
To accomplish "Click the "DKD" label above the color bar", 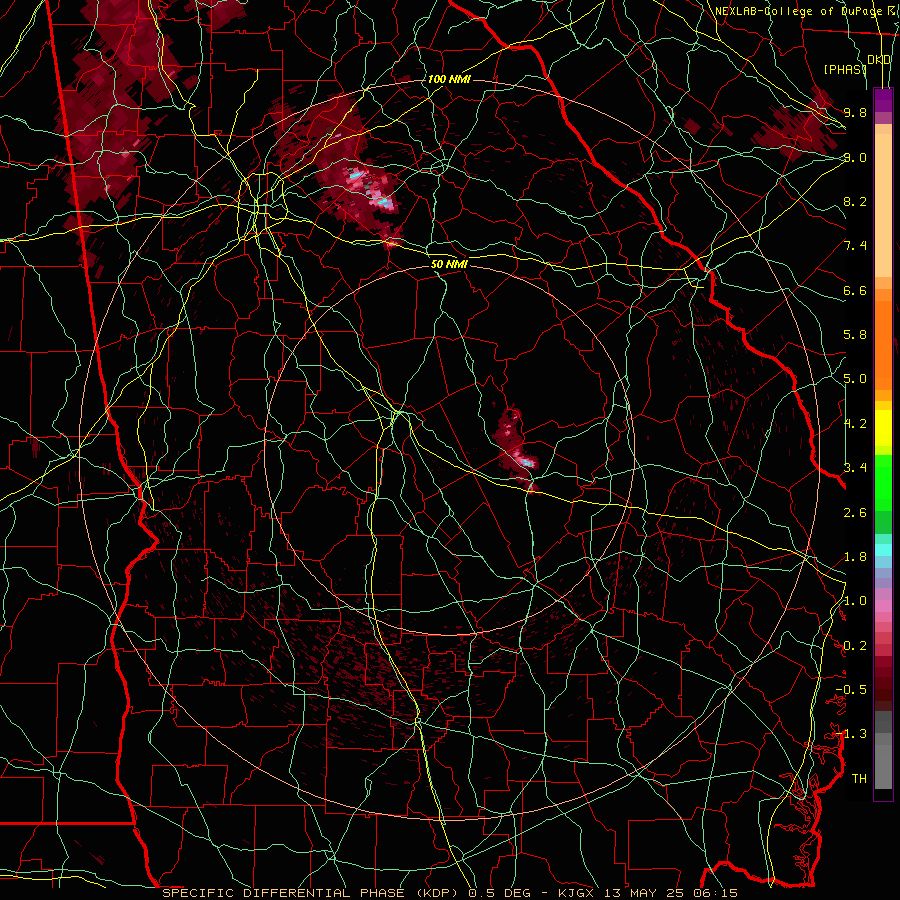I will click(879, 60).
